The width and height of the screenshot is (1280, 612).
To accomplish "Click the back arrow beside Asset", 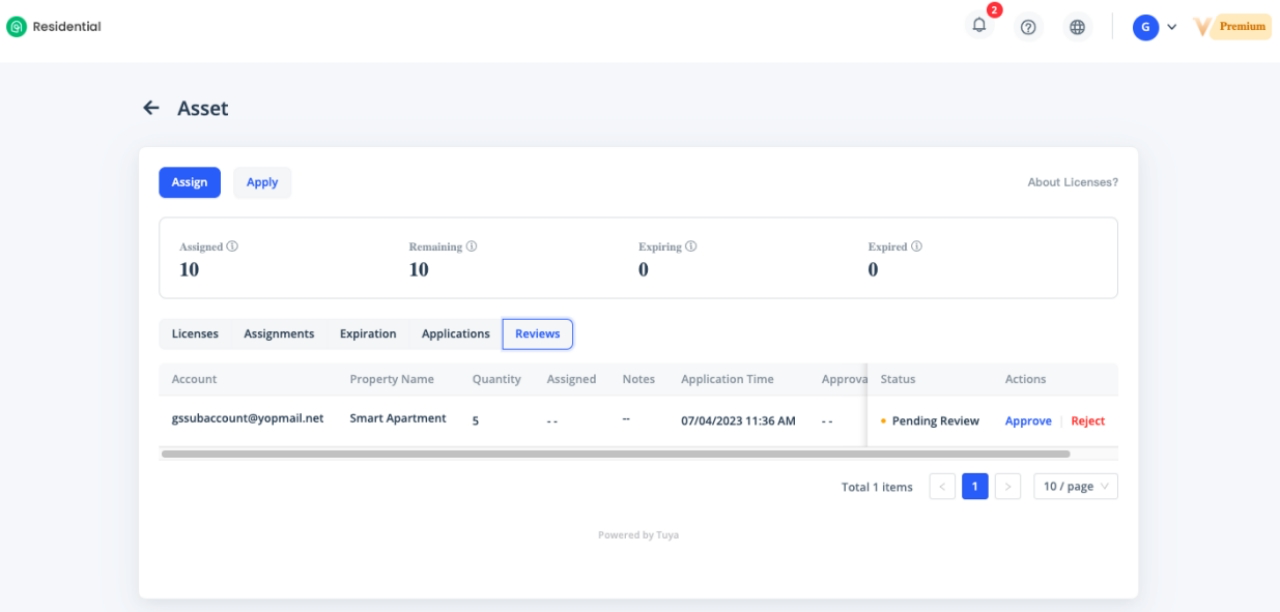I will pos(151,108).
